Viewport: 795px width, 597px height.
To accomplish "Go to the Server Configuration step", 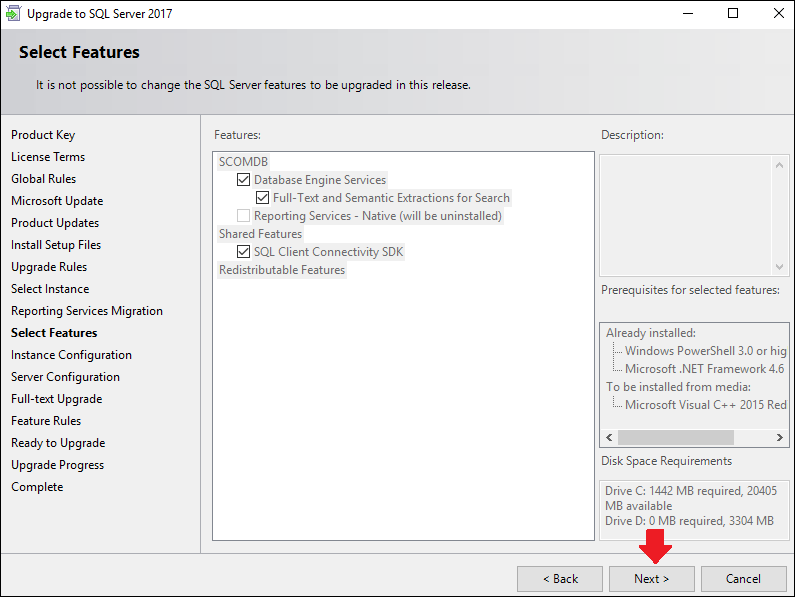I will tap(65, 377).
